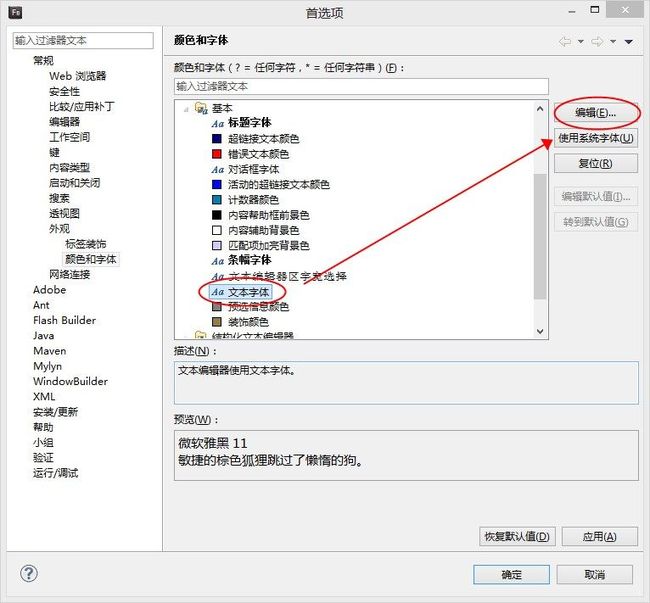
Task: Select the white 内容辅助背景色 swatch
Action: click(x=217, y=230)
